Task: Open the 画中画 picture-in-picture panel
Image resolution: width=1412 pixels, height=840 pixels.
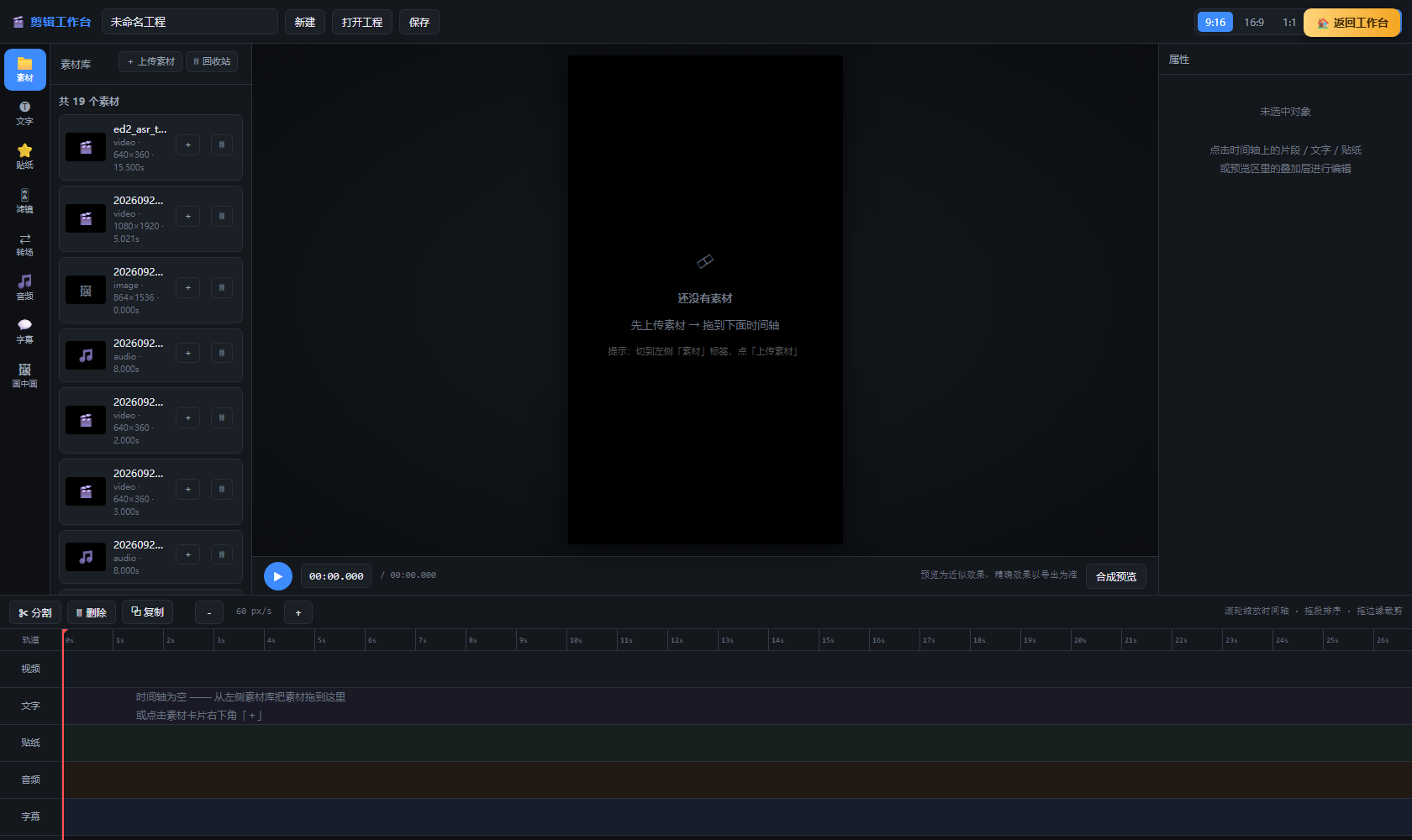Action: [x=25, y=375]
